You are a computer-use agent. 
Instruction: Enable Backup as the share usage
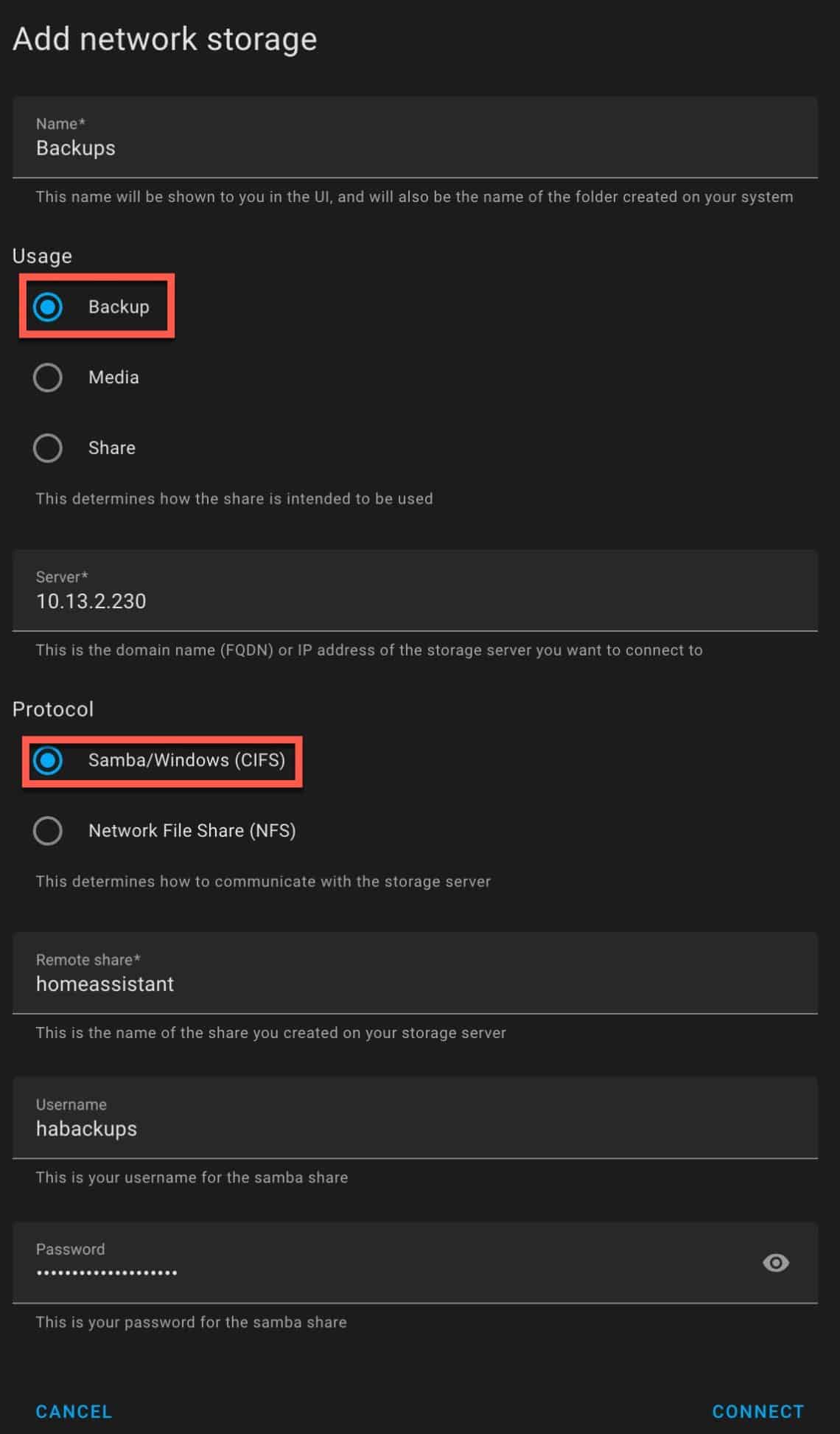tap(47, 307)
